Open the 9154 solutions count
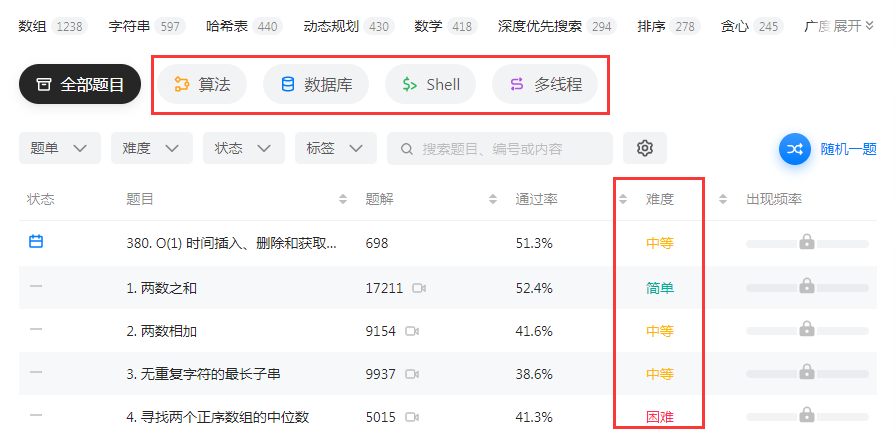The height and width of the screenshot is (432, 895). (381, 331)
